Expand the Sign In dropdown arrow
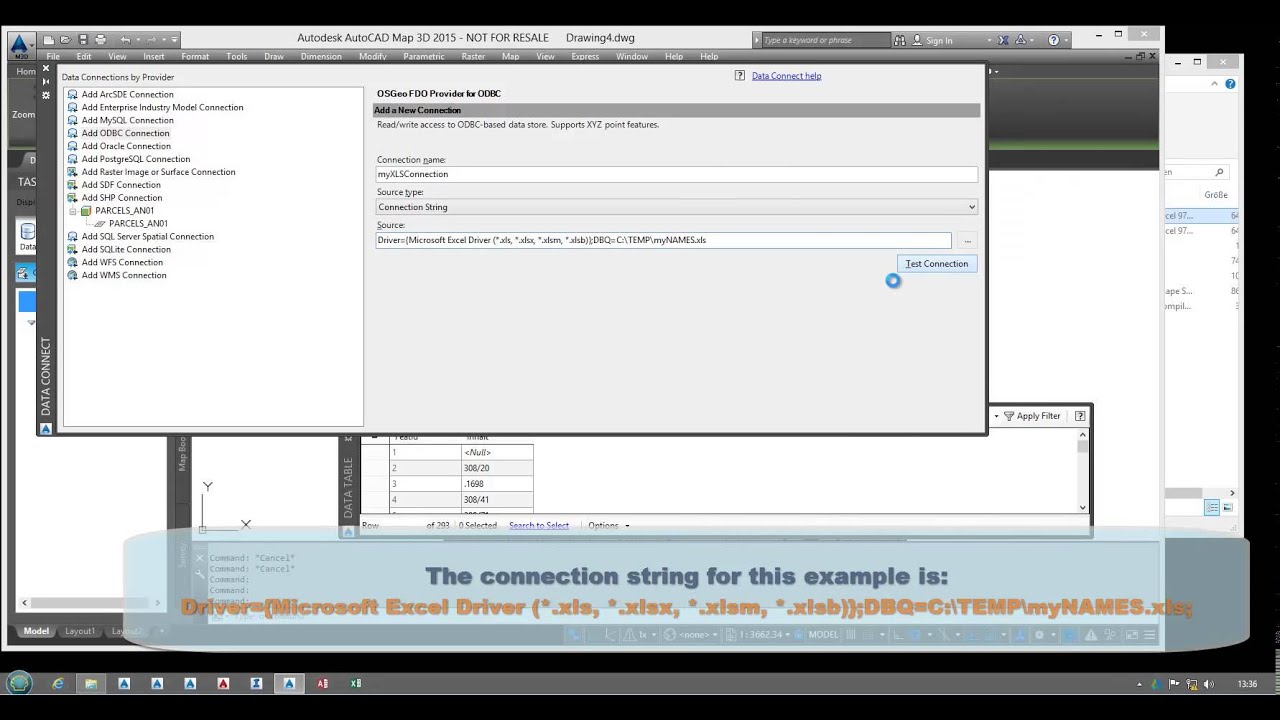Image resolution: width=1280 pixels, height=720 pixels. point(989,41)
